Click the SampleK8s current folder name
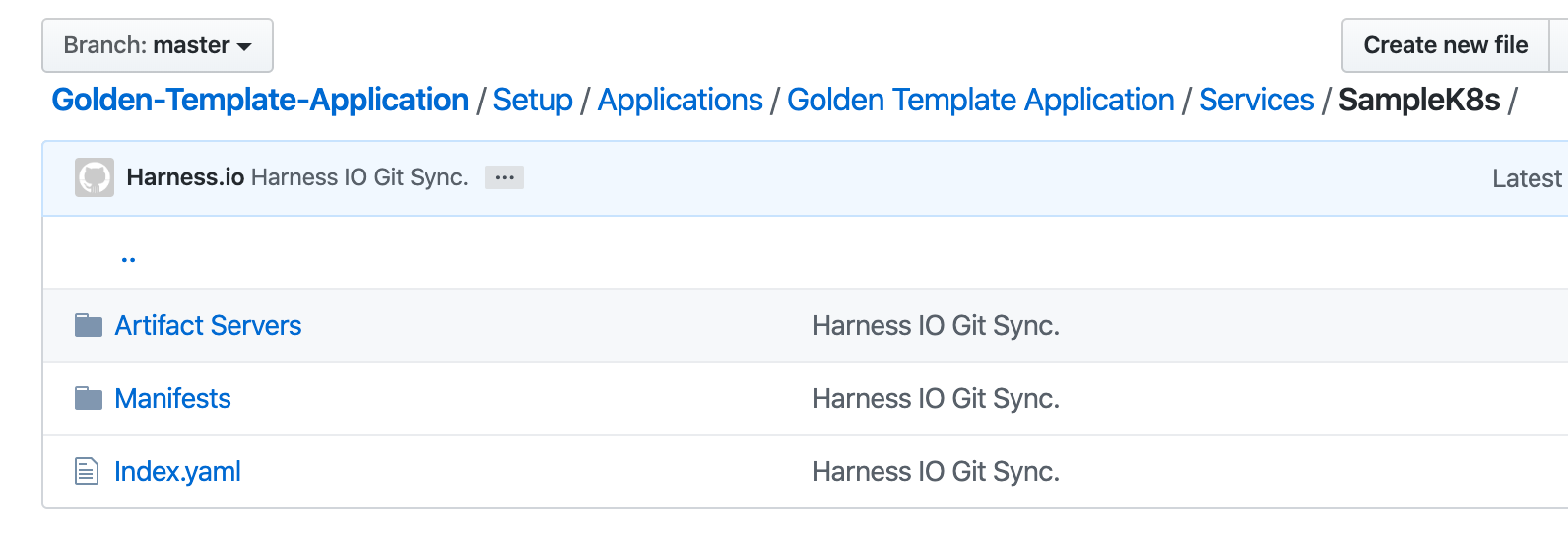Viewport: 1568px width, 550px height. tap(1419, 100)
